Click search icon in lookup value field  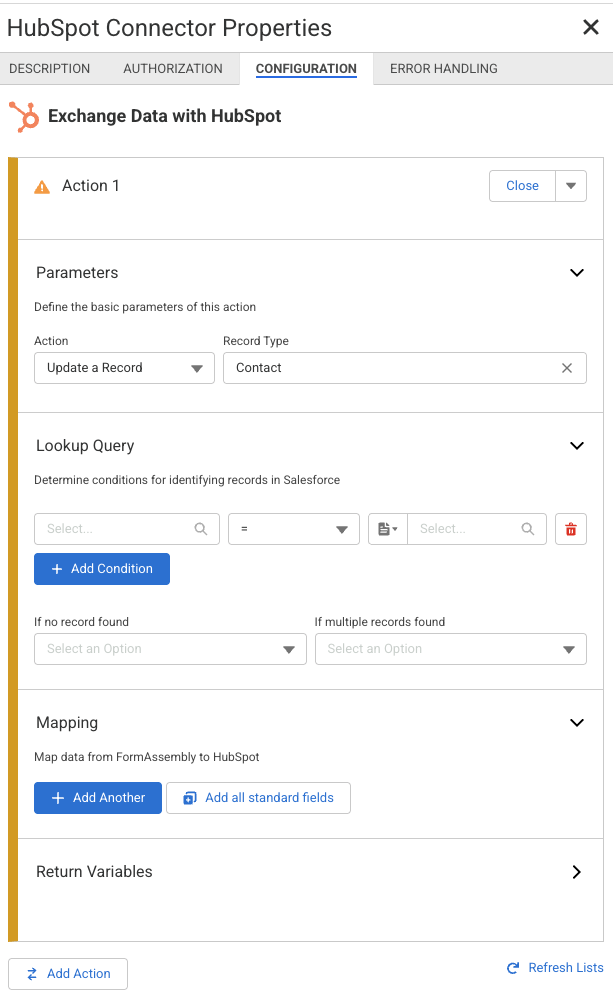pyautogui.click(x=528, y=529)
